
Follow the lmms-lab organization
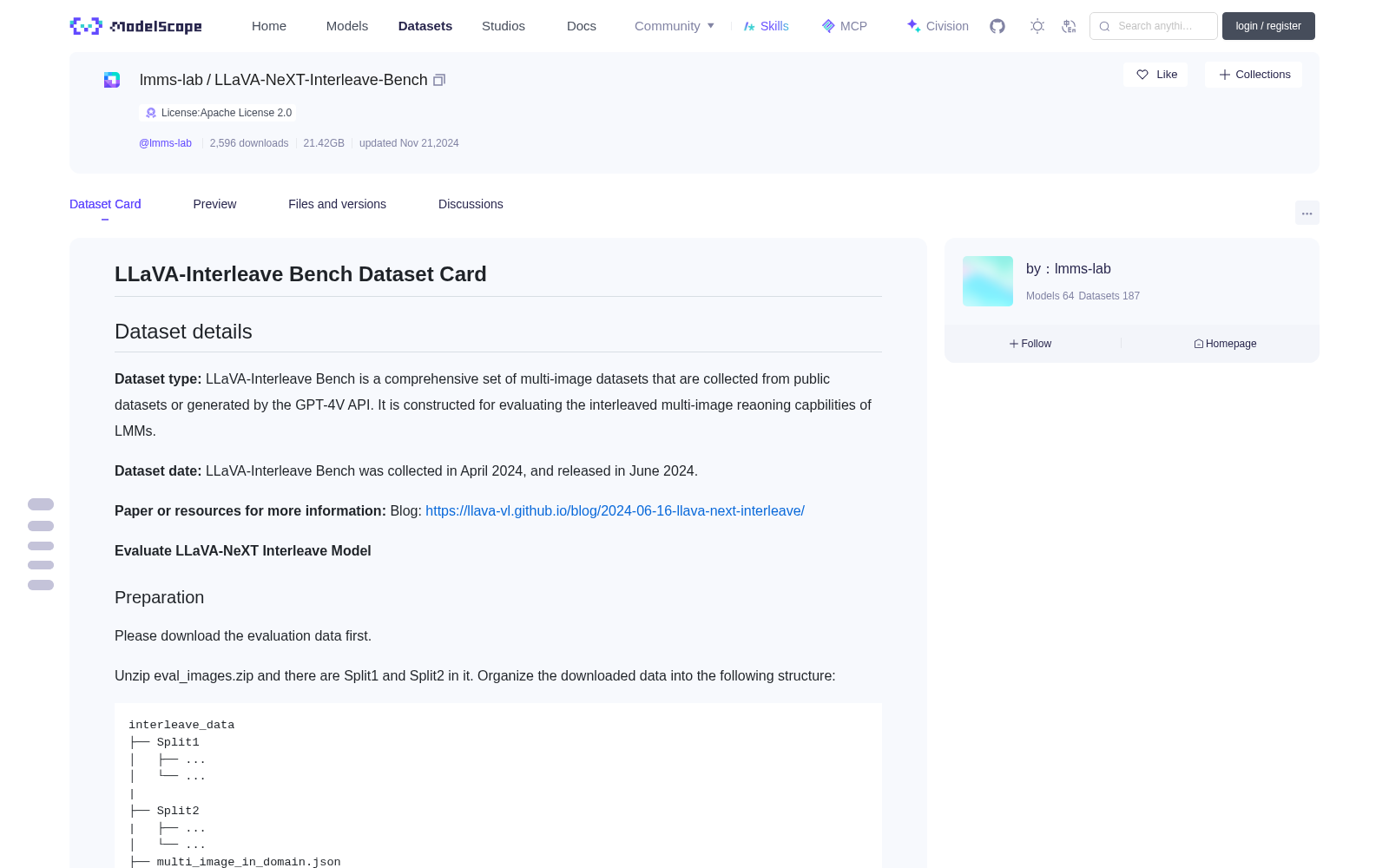(x=1030, y=344)
